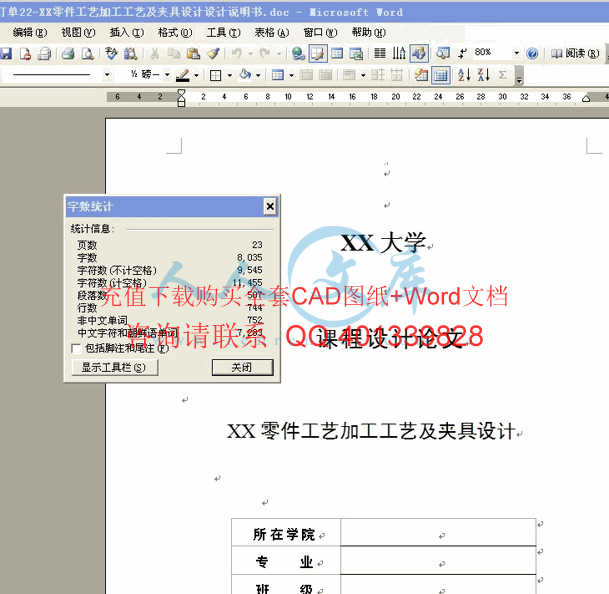Open the 帮助(H) menu

tap(369, 33)
